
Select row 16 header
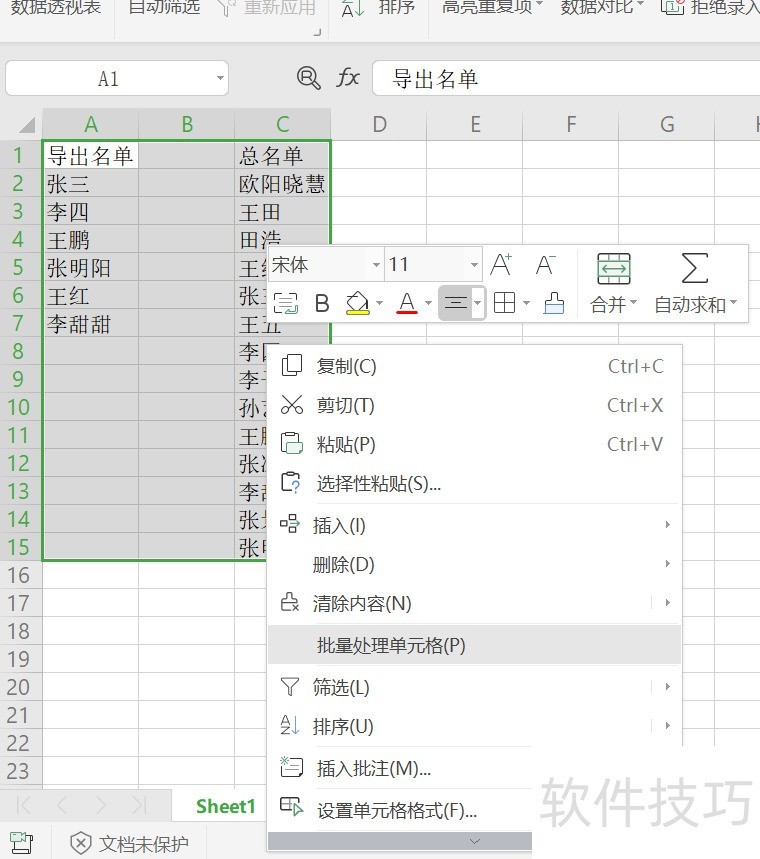click(19, 575)
